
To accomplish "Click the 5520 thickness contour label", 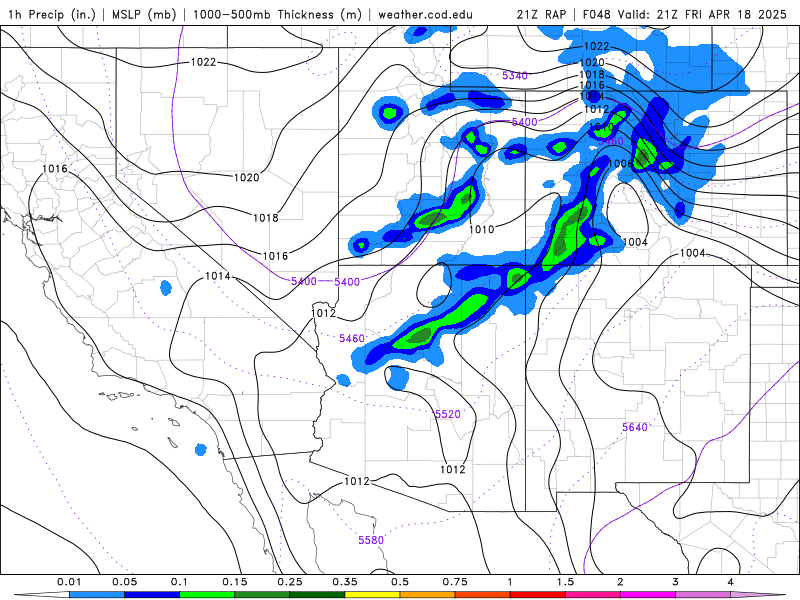I will click(447, 414).
